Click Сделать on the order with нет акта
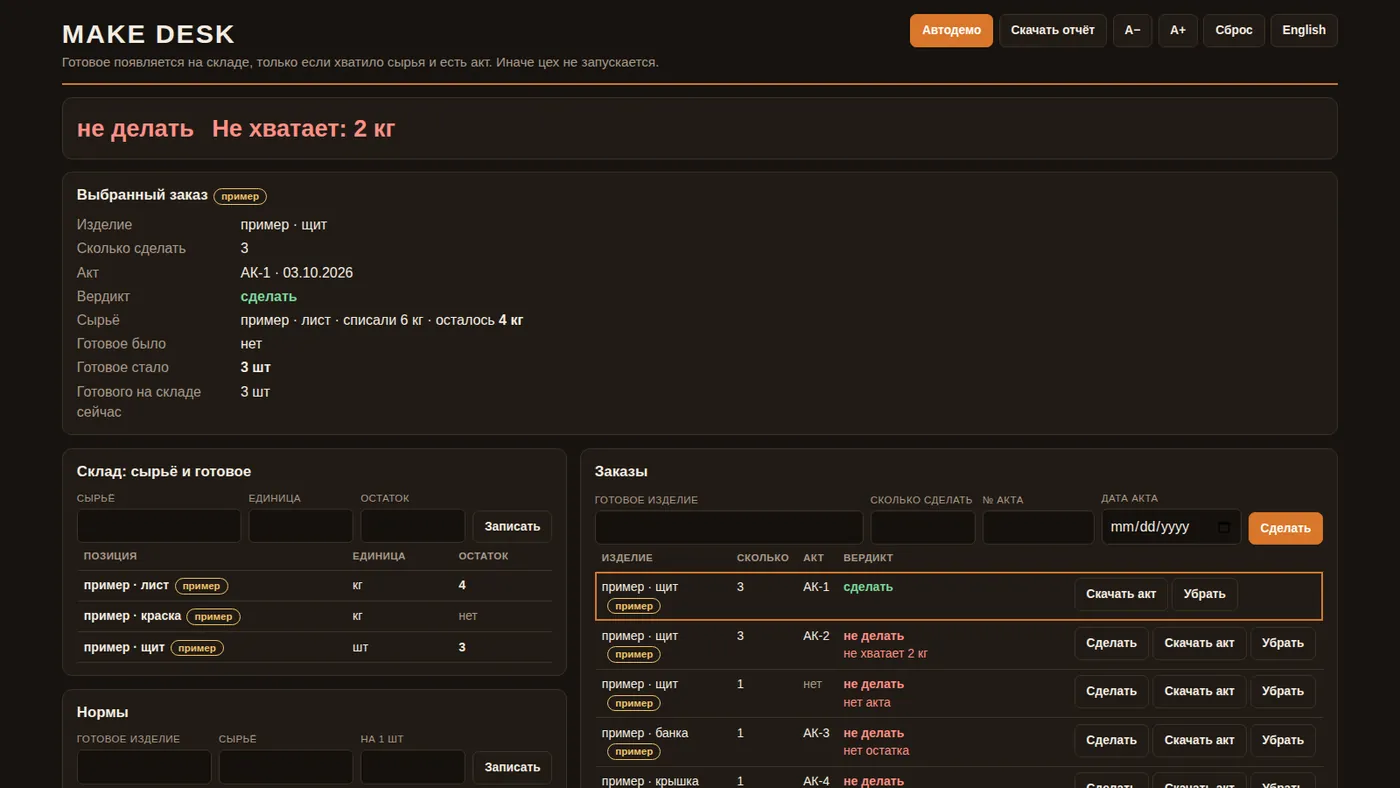The image size is (1400, 788). tap(1112, 691)
